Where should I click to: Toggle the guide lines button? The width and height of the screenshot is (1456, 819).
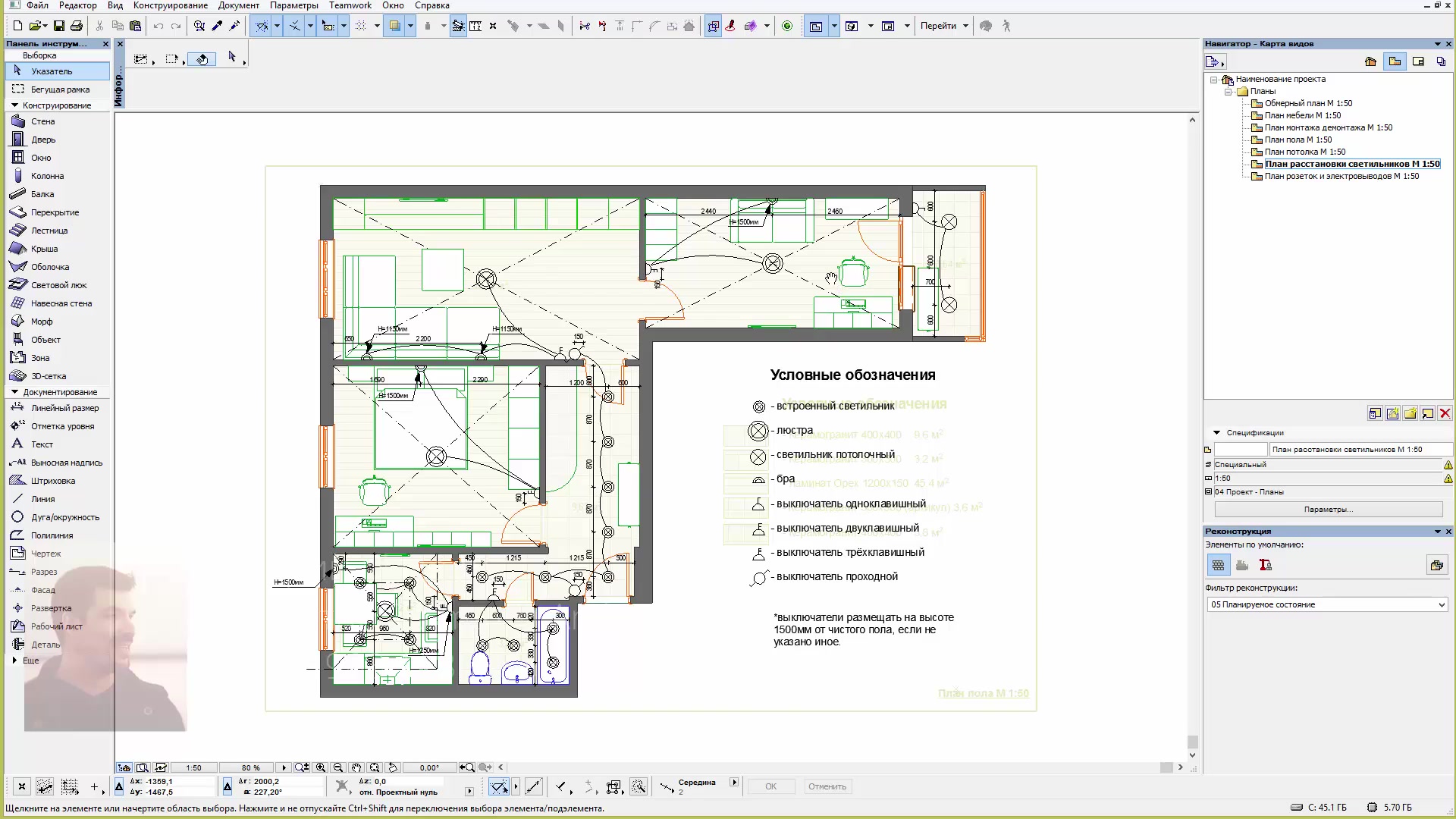pos(262,26)
